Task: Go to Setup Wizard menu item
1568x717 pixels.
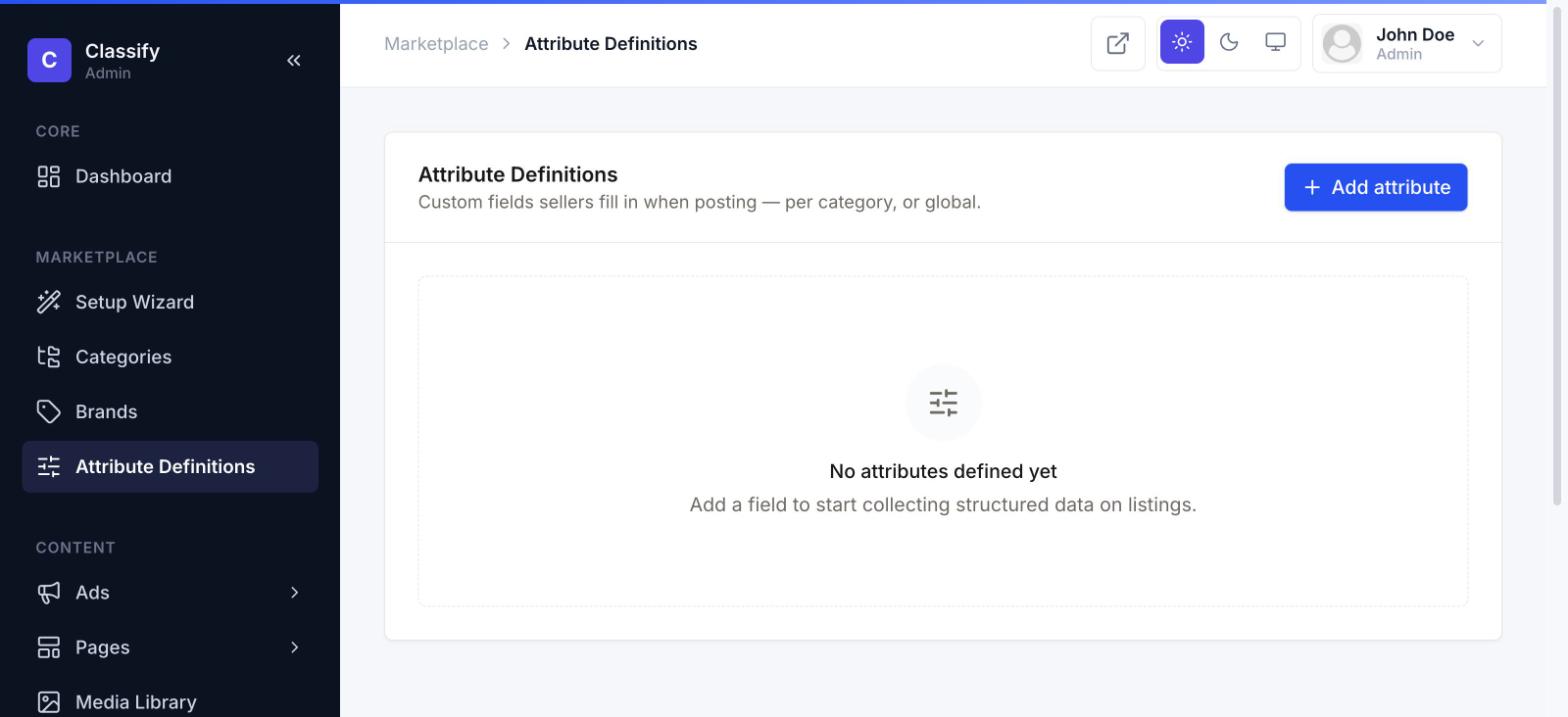Action: tap(170, 302)
